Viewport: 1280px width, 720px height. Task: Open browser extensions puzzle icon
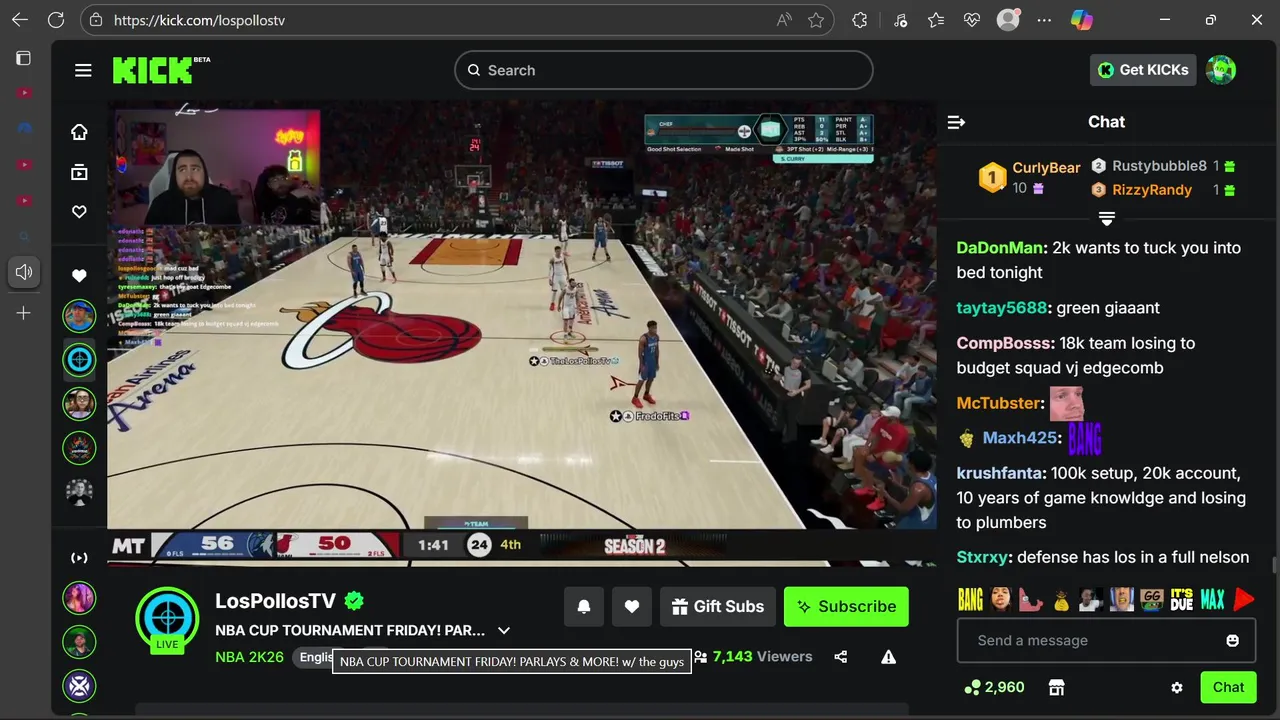pos(859,20)
